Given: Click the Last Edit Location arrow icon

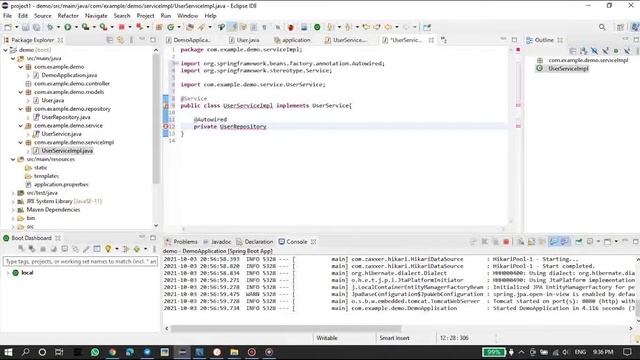Looking at the screenshot, I should pyautogui.click(x=366, y=27).
